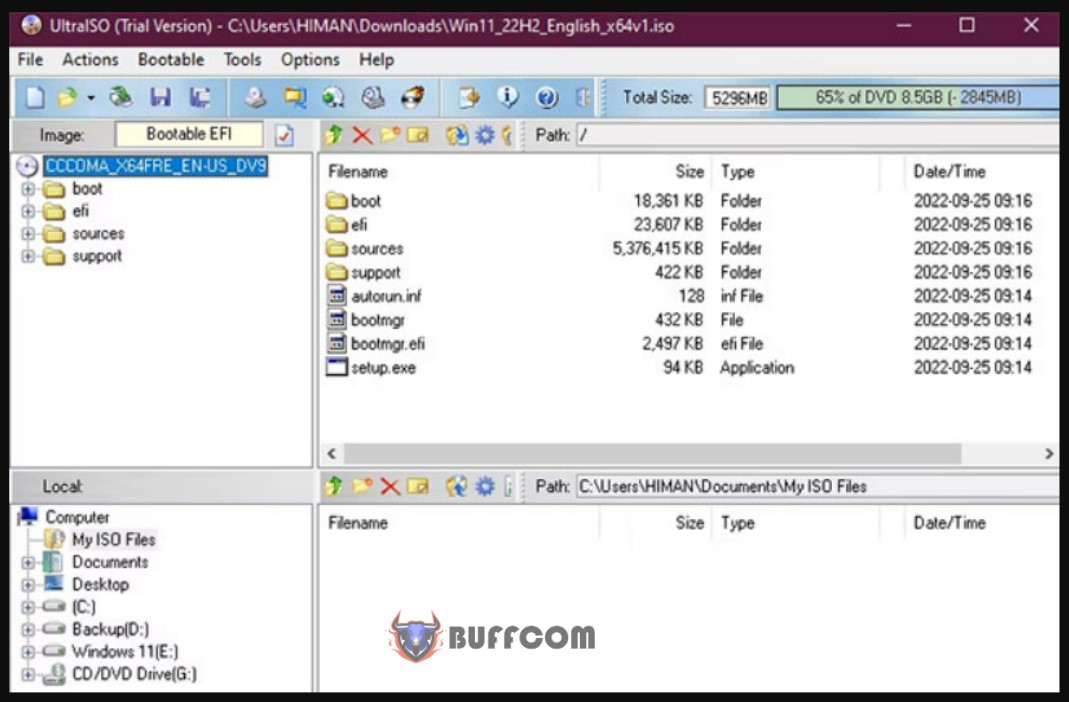Image resolution: width=1069 pixels, height=702 pixels.
Task: Expand the Desktop node in the Local tree
Action: [28, 585]
